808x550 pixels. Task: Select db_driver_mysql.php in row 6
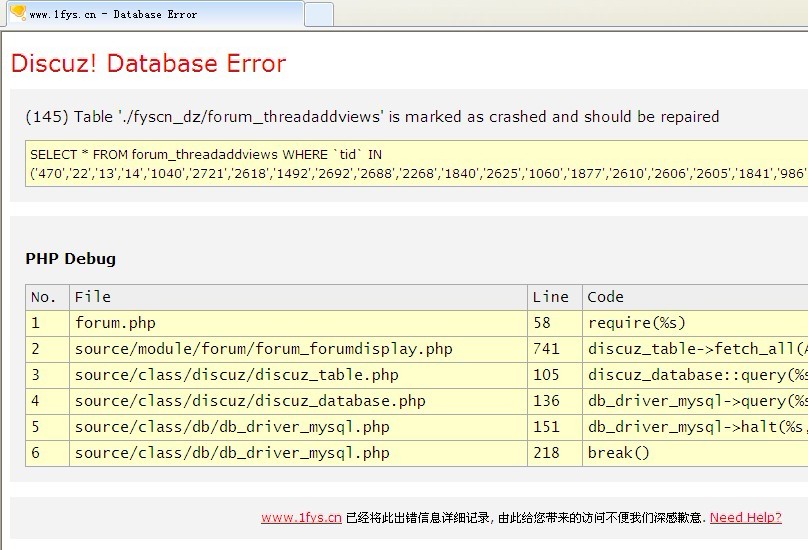pos(298,453)
